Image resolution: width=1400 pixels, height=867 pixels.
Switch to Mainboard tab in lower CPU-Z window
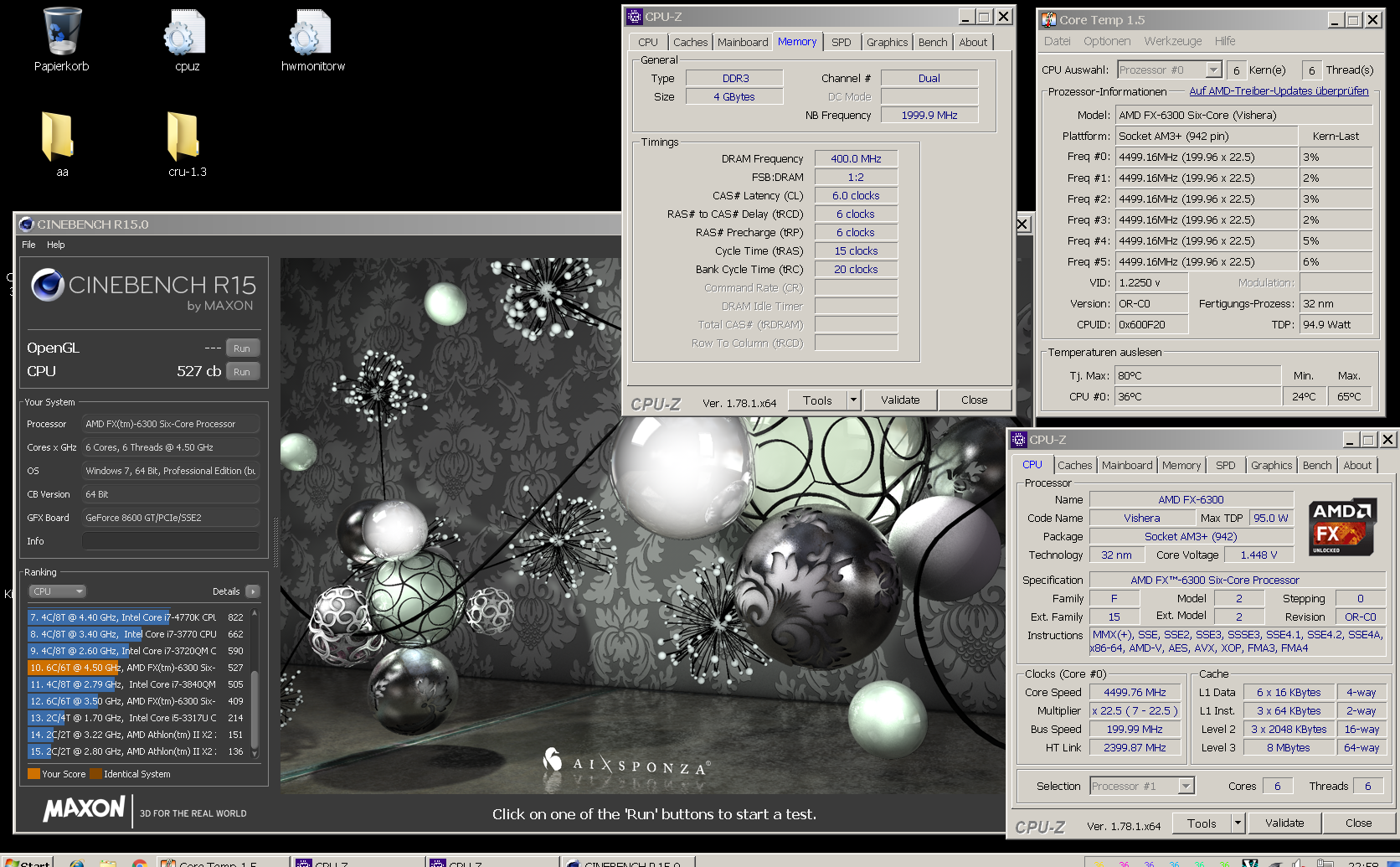coord(1127,465)
